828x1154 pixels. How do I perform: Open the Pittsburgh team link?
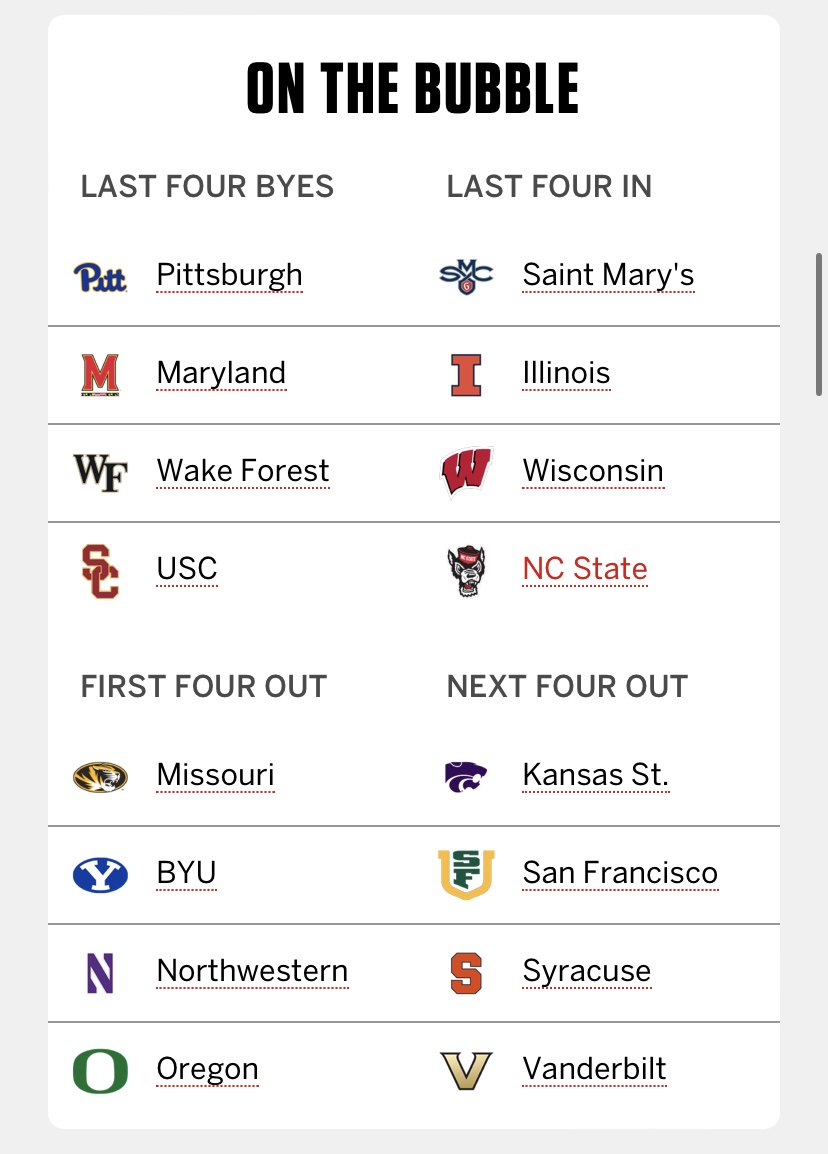[x=229, y=275]
